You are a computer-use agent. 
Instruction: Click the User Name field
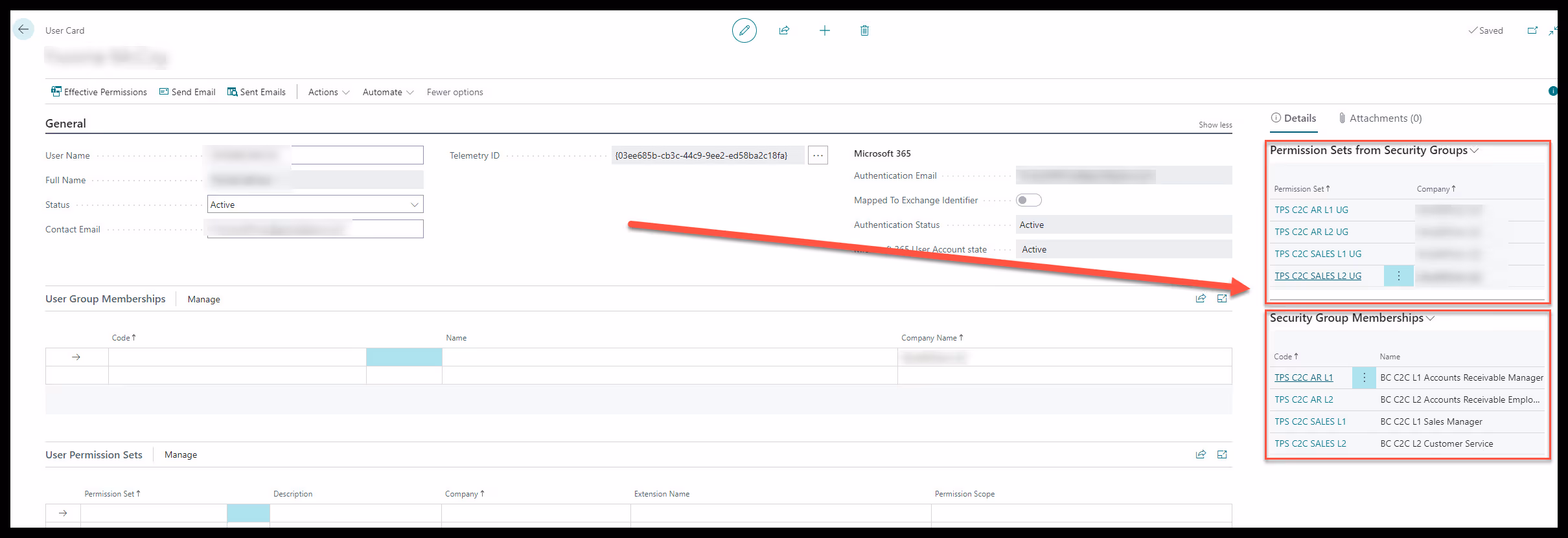(x=315, y=155)
